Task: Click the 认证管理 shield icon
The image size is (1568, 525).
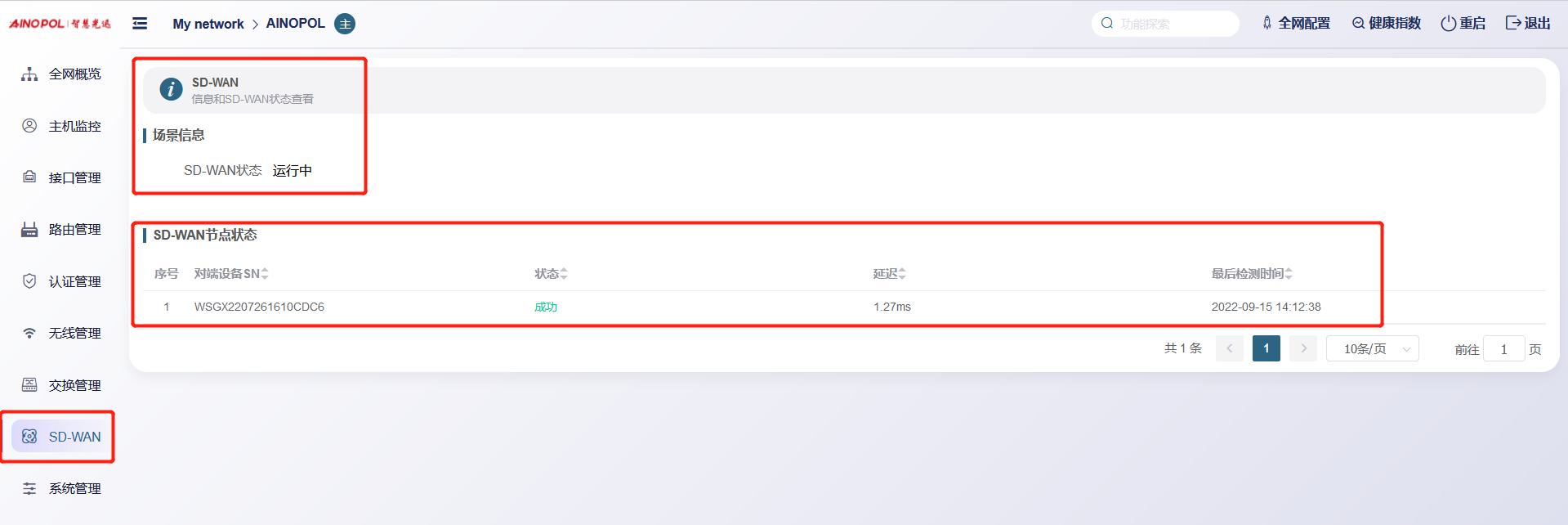Action: click(x=29, y=281)
